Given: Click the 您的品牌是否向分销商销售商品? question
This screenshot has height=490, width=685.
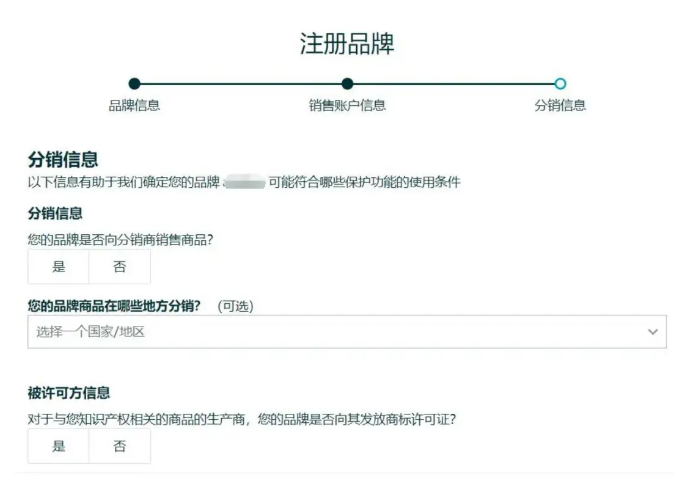Looking at the screenshot, I should (x=120, y=240).
